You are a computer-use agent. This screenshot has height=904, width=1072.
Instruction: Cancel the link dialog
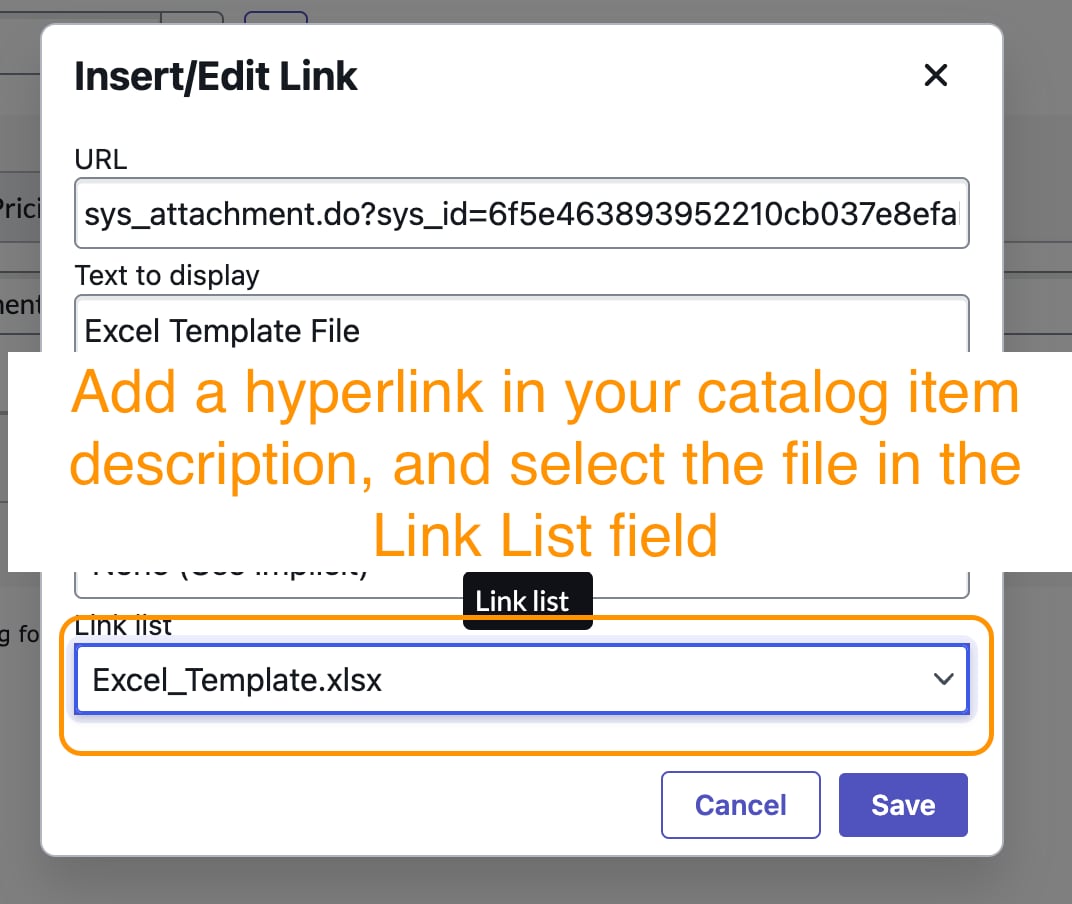coord(740,805)
